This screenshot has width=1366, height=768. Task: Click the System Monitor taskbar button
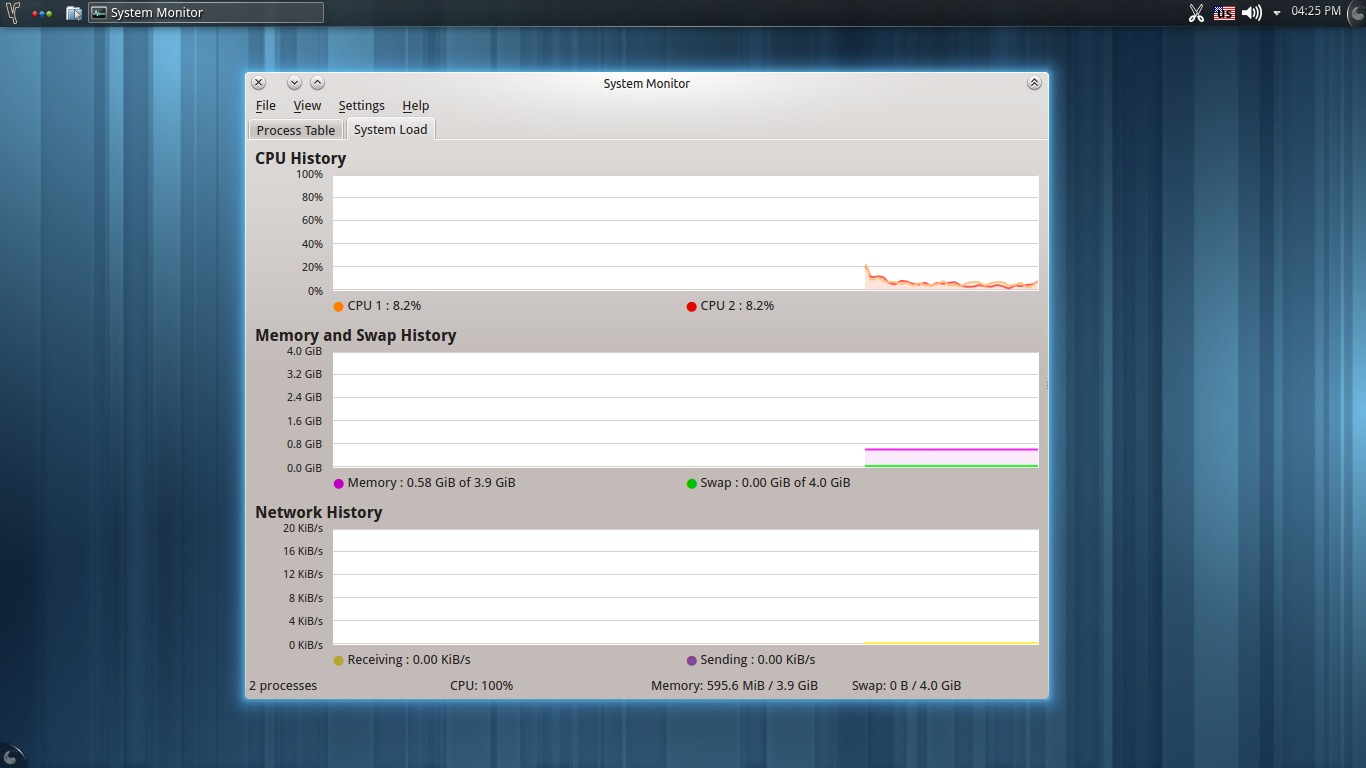tap(206, 13)
